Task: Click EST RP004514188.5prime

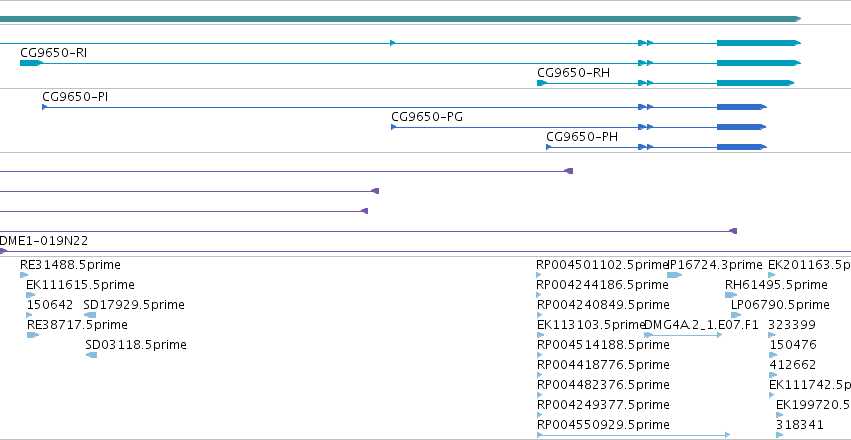Action: (x=603, y=345)
